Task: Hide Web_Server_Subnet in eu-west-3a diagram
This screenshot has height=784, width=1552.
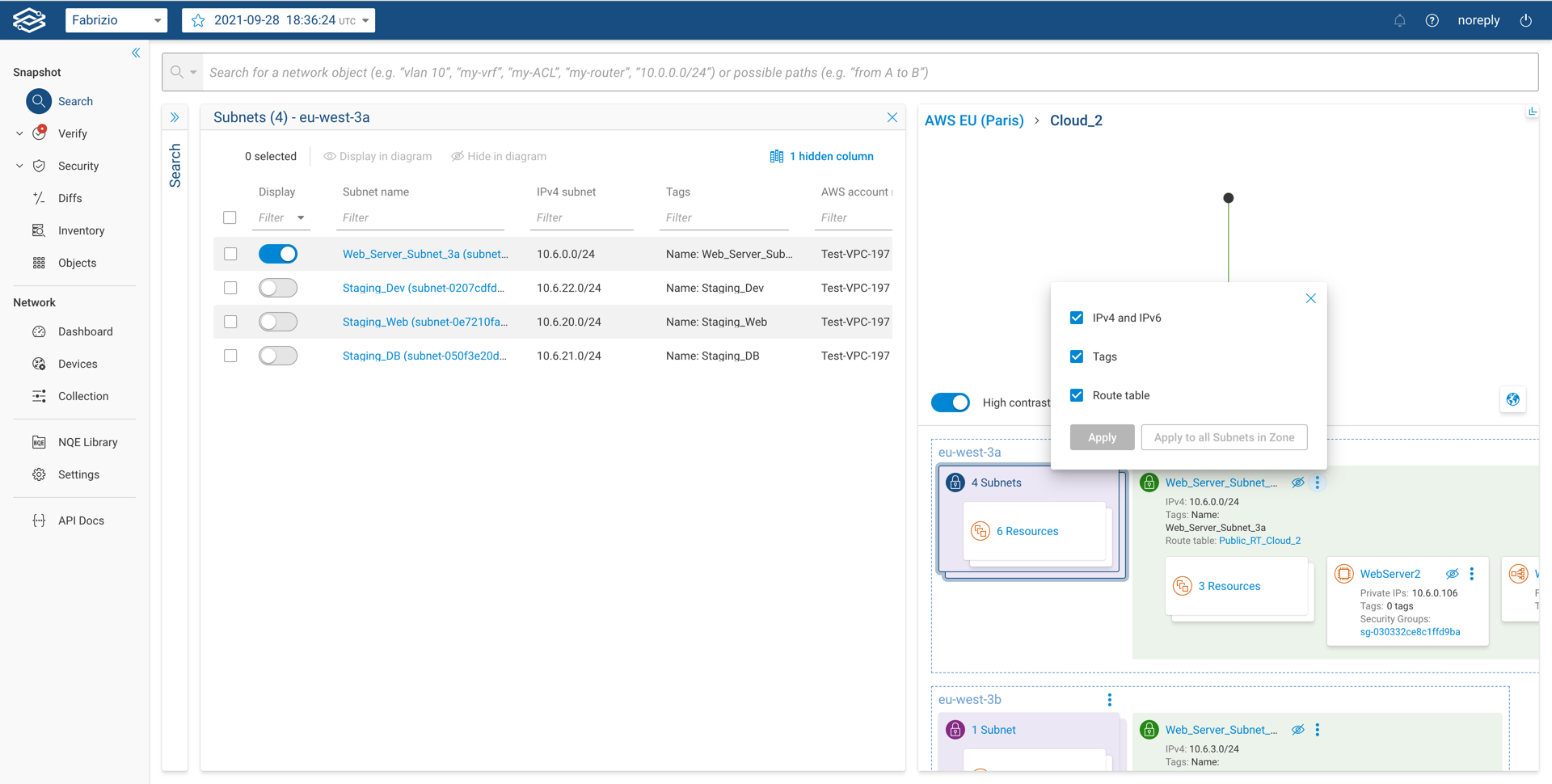Action: coord(1297,483)
